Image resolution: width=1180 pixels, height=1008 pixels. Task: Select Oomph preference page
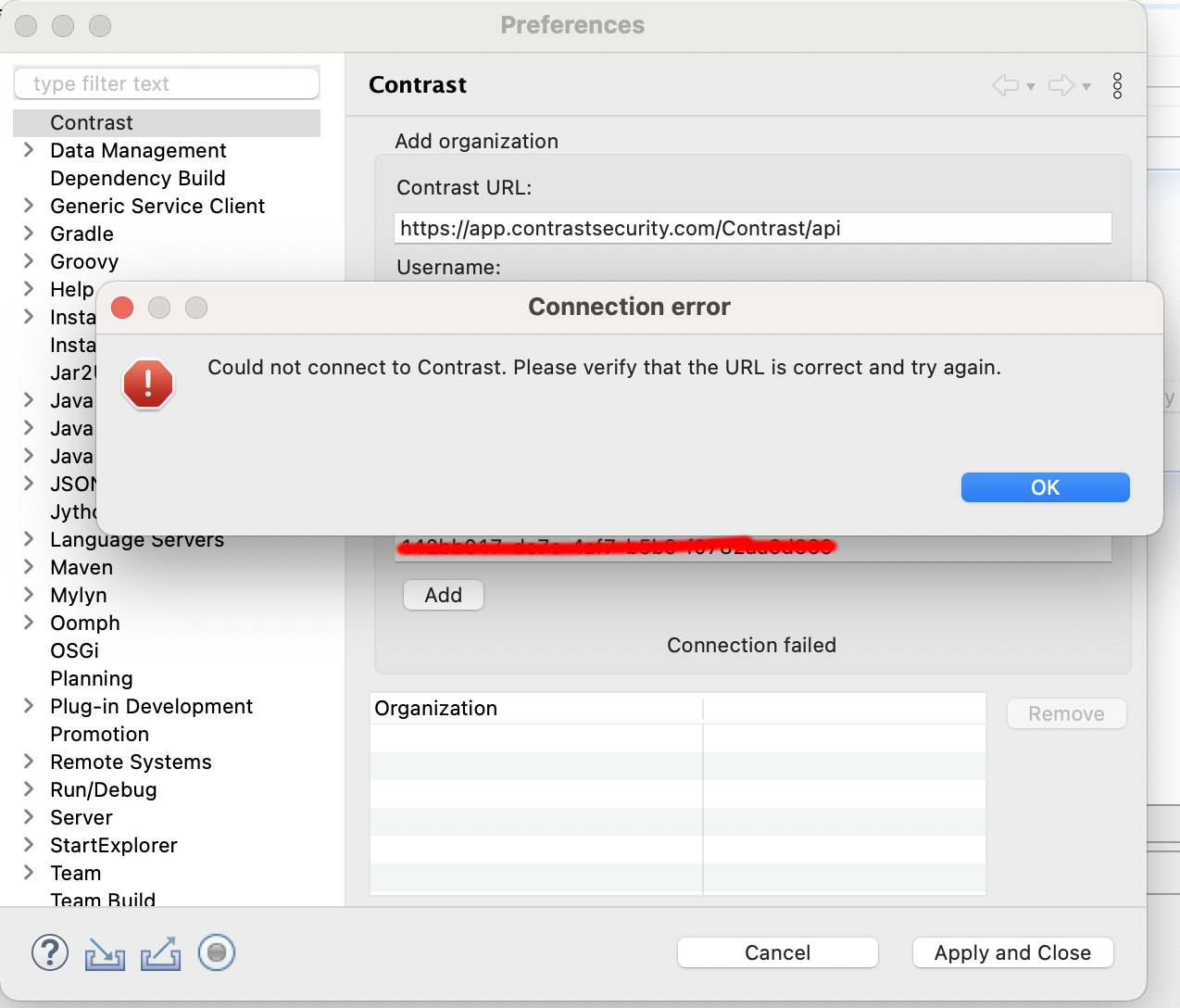[x=85, y=623]
